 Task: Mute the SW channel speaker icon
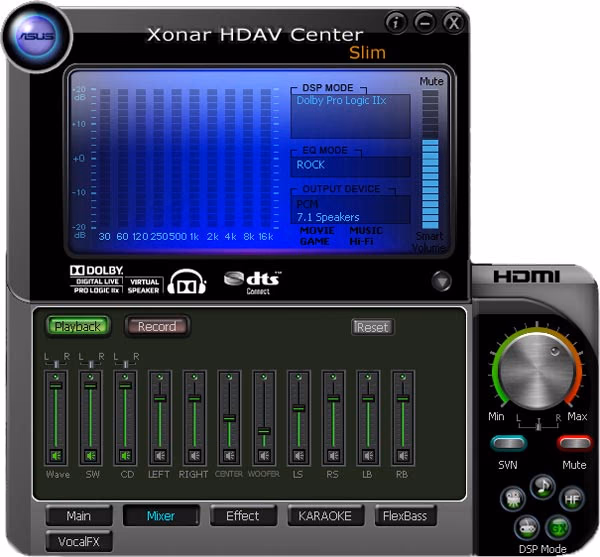[x=91, y=456]
